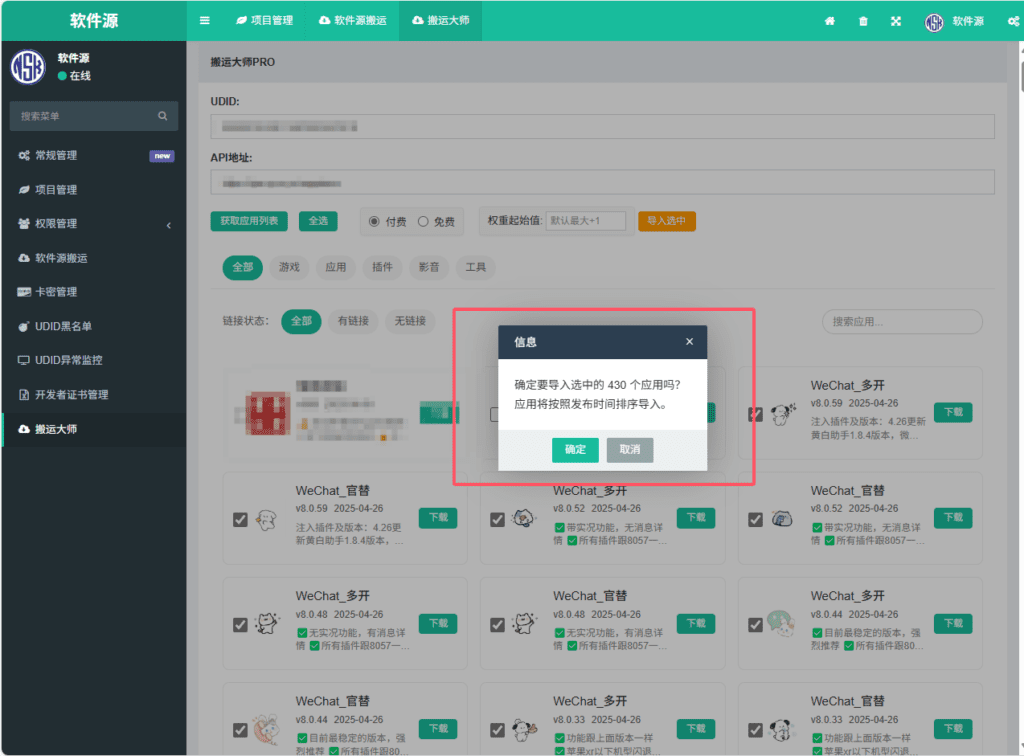Screen dimensions: 1024x756
Task: Click the API地址 input field
Action: pyautogui.click(x=602, y=182)
